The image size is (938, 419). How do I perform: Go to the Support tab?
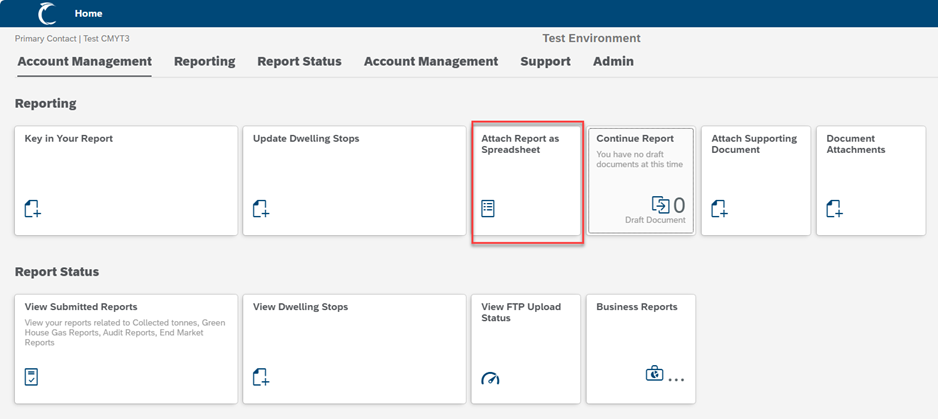(x=545, y=61)
